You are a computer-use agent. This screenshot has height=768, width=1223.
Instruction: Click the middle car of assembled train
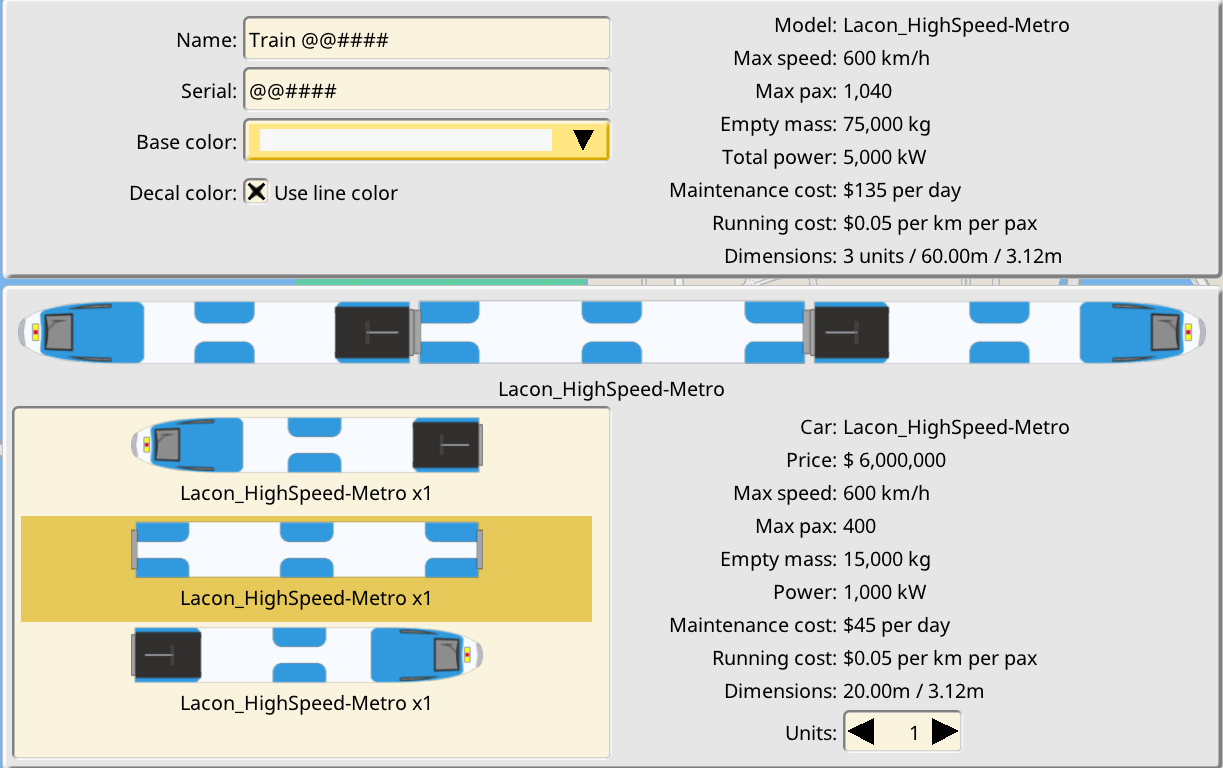[612, 331]
